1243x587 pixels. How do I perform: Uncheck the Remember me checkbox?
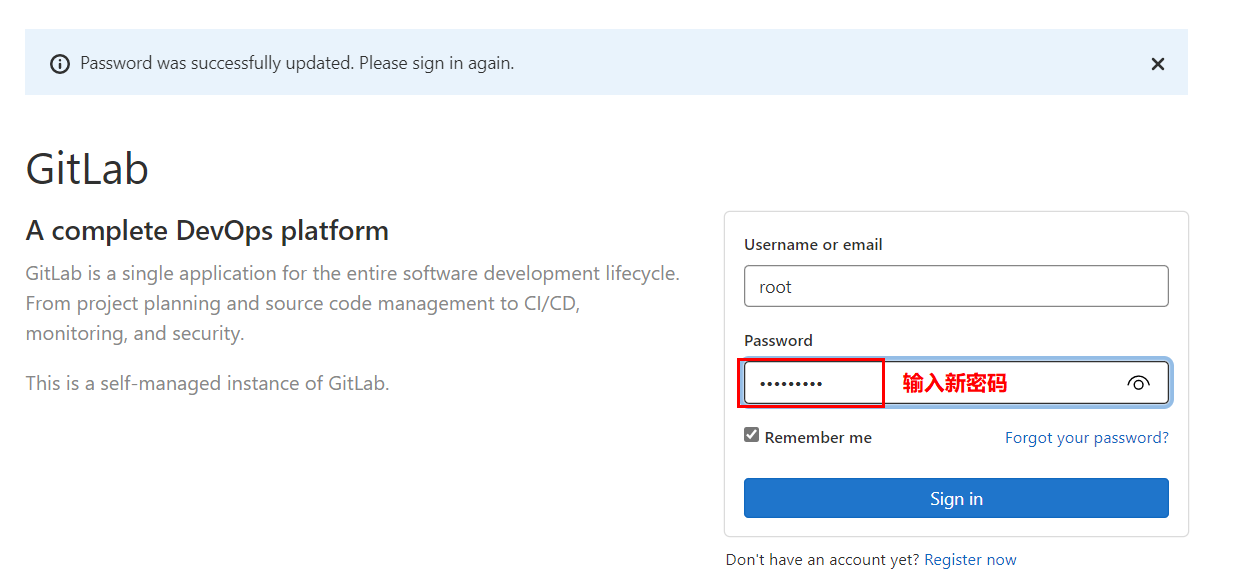[x=752, y=435]
